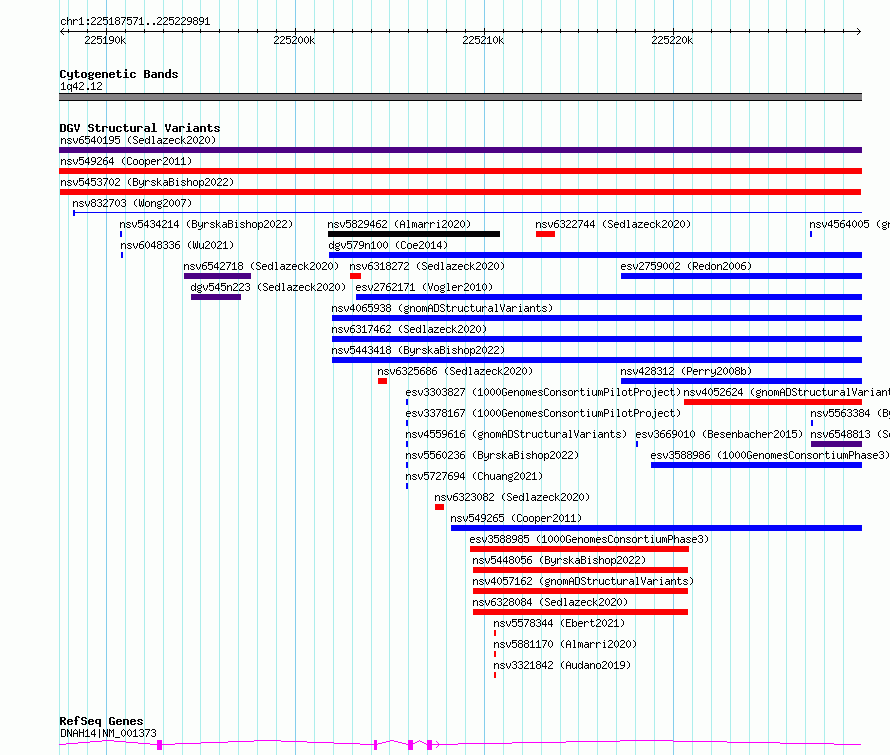Open nsv4052624 gnomAD variant label
This screenshot has width=890, height=755.
pyautogui.click(x=787, y=392)
